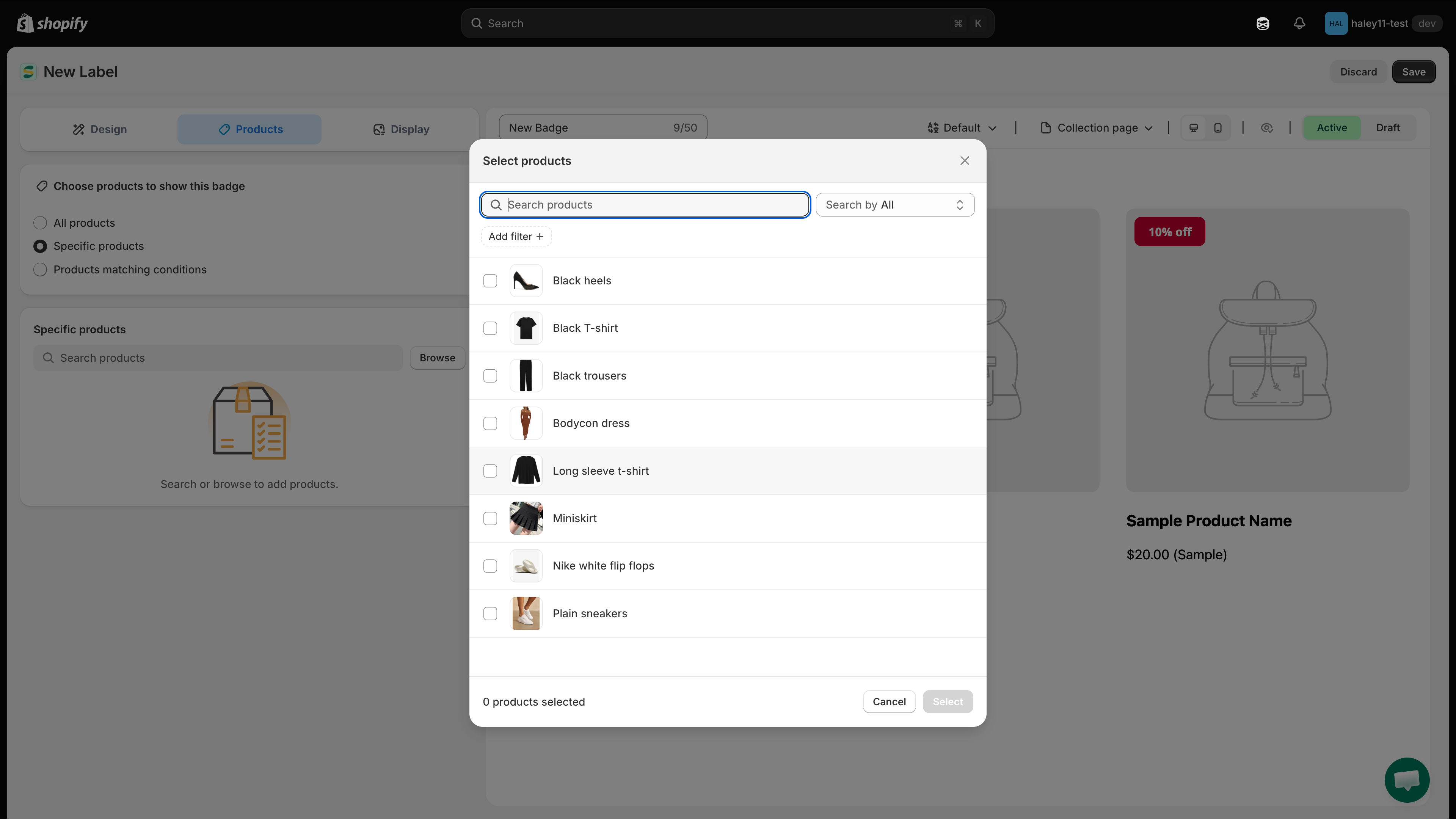Check the Bodycon dress checkbox
Screen dimensions: 1456x819
490,424
